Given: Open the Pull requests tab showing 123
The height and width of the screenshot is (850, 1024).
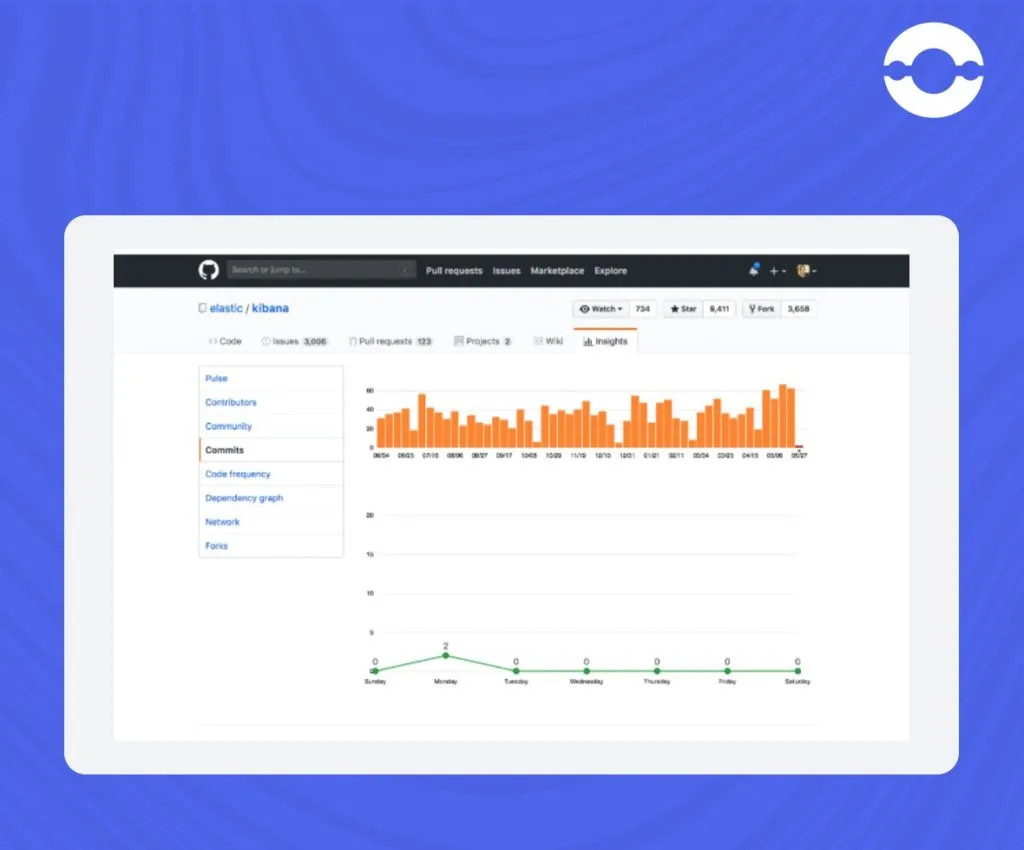Looking at the screenshot, I should coord(391,341).
